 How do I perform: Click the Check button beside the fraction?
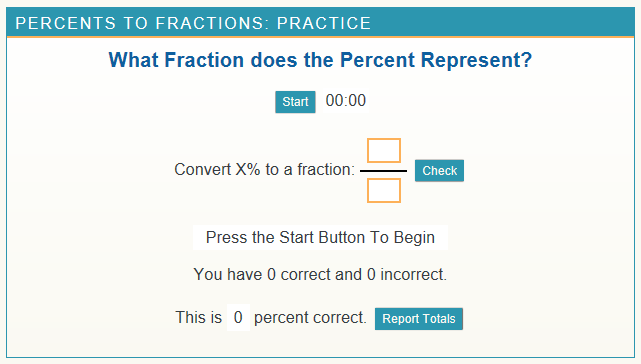439,171
